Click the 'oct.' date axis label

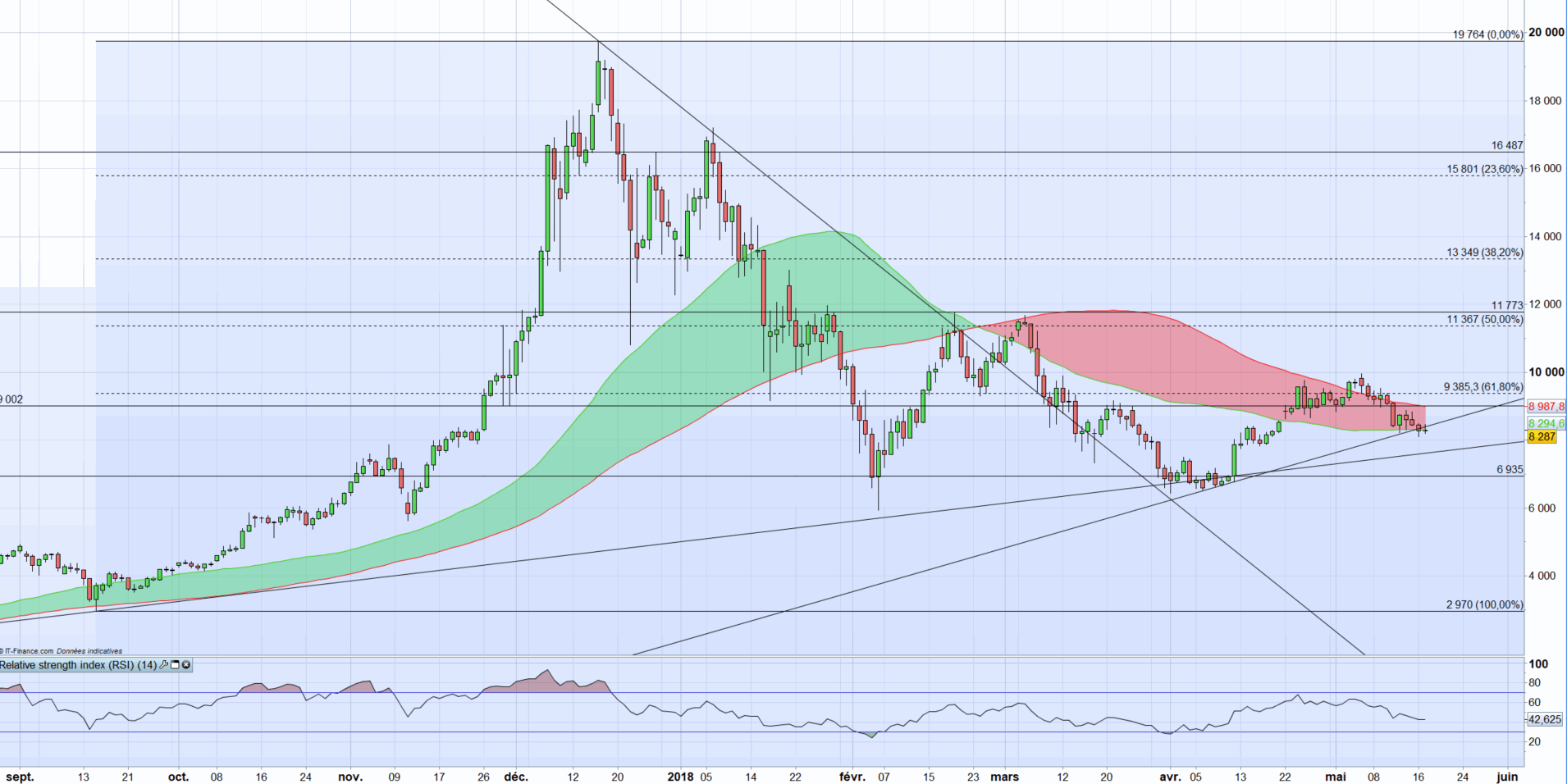tap(178, 777)
